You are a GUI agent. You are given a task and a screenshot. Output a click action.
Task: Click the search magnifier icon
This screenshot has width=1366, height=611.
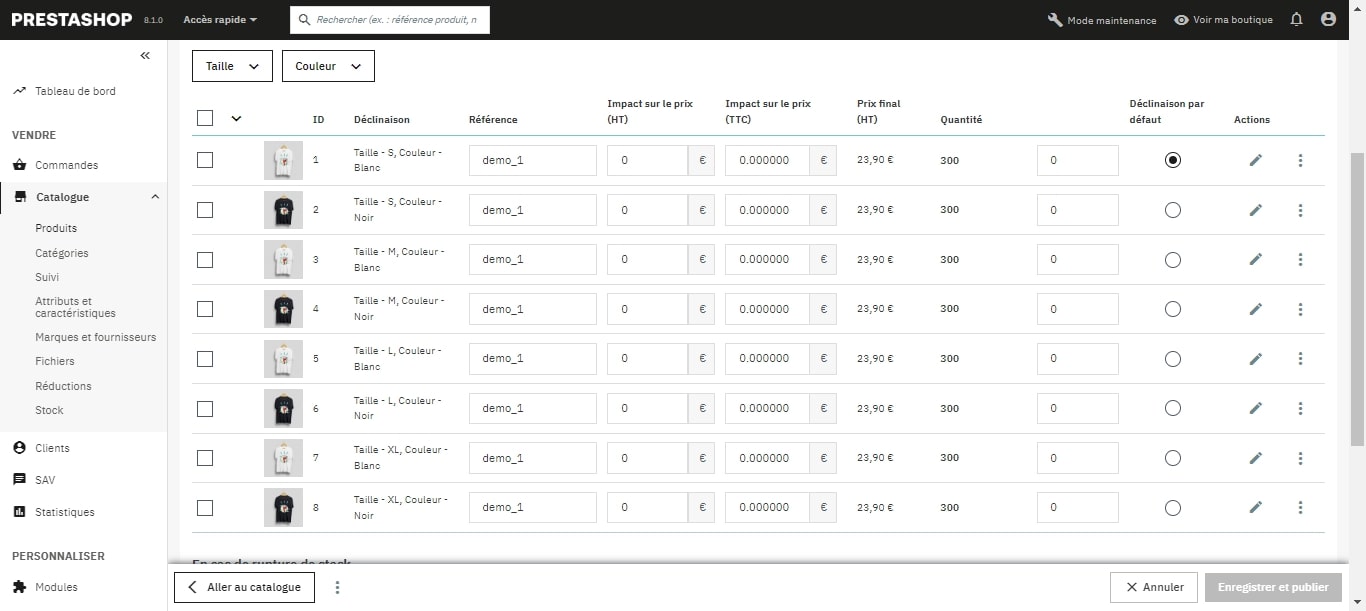click(305, 19)
